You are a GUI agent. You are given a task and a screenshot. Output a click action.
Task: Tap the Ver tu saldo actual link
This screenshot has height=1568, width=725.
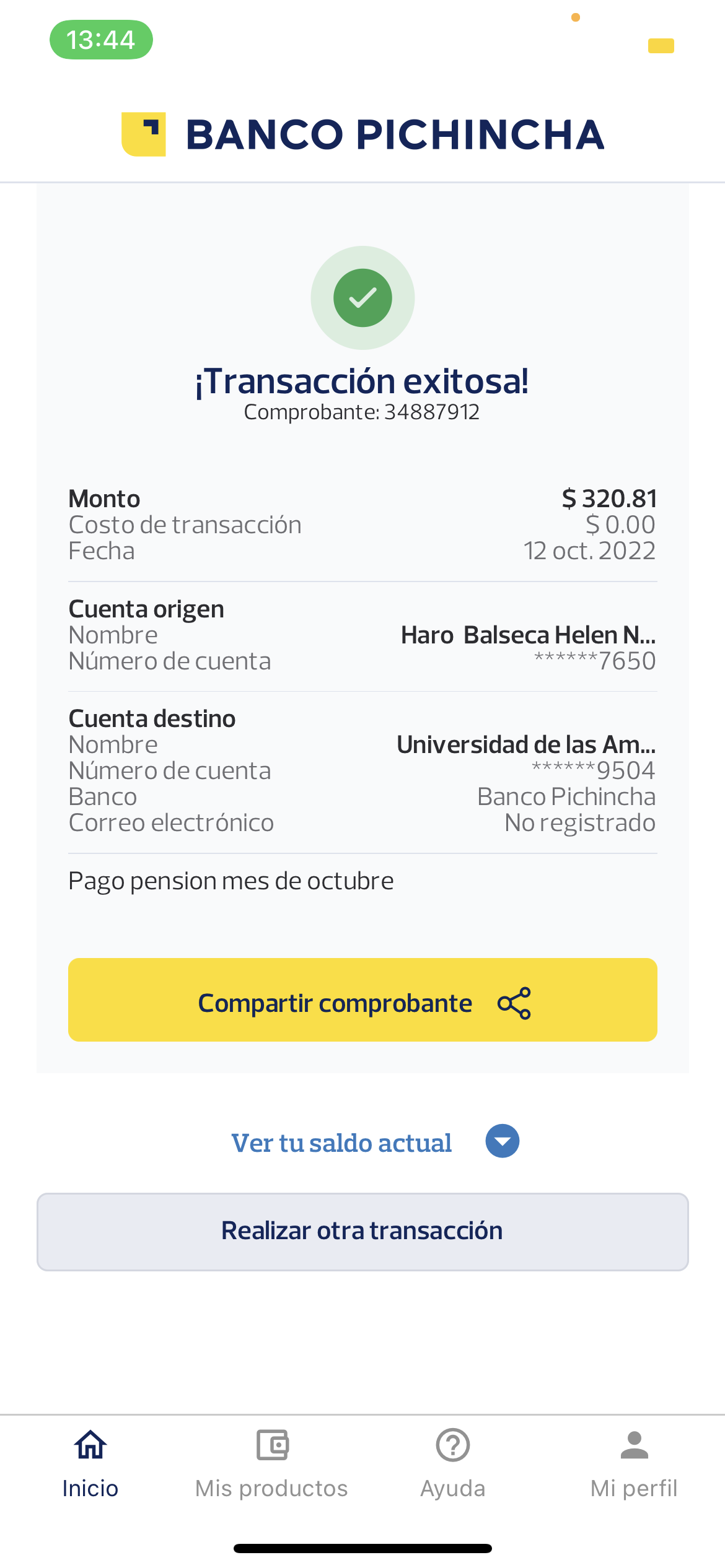341,1143
